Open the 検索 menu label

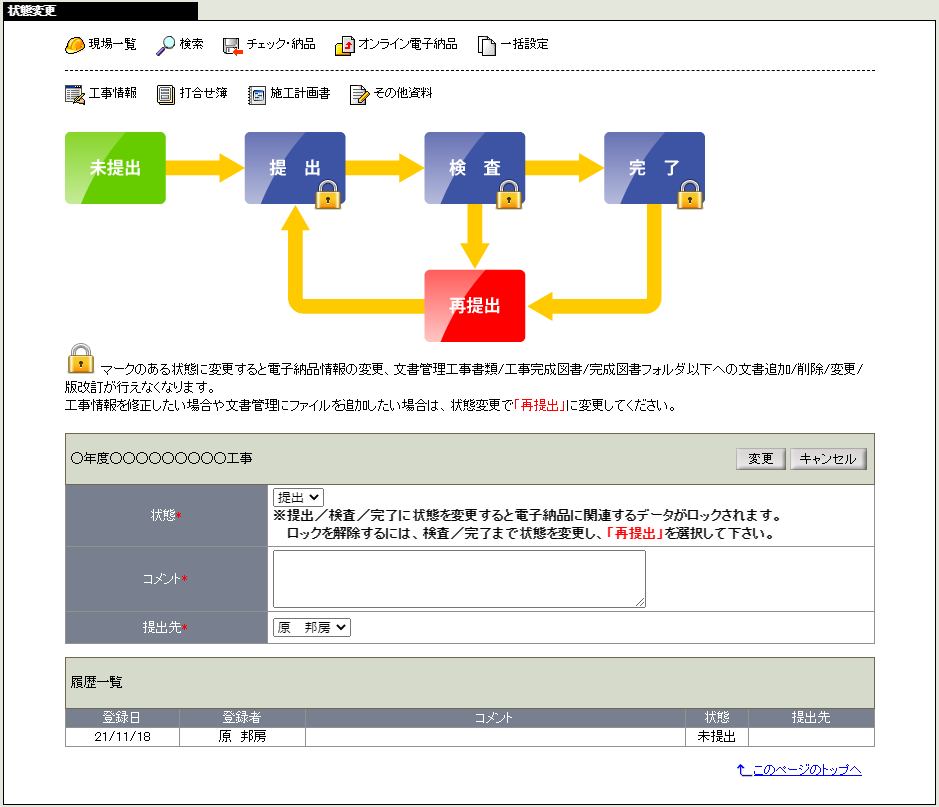tap(192, 44)
